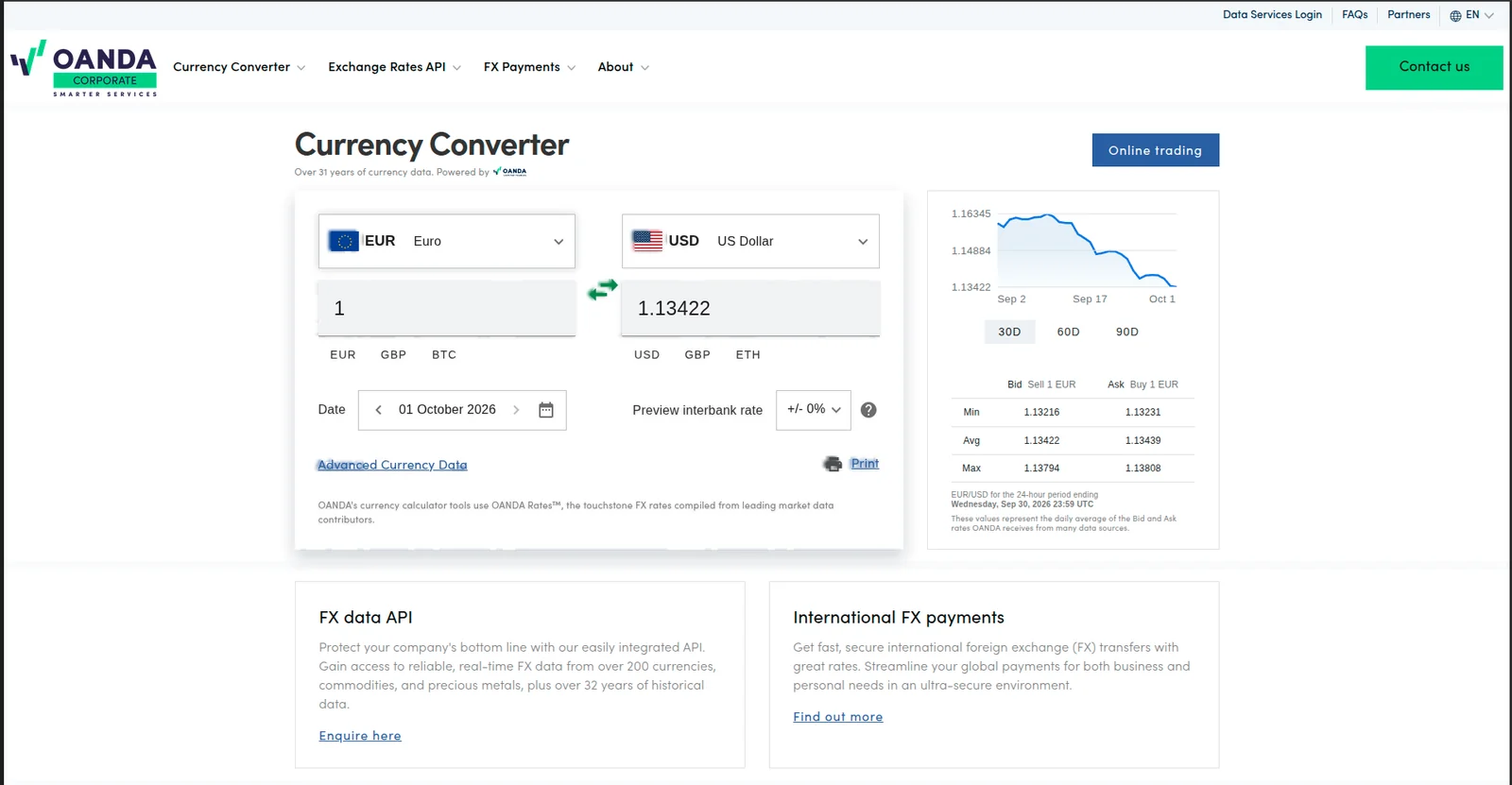Viewport: 1512px width, 785px height.
Task: Open the Partners link
Action: tap(1409, 15)
